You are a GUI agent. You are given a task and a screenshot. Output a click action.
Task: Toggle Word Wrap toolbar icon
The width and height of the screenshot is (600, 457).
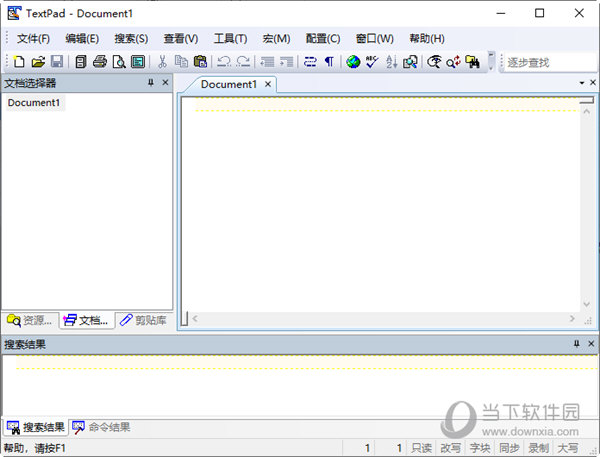pyautogui.click(x=310, y=62)
